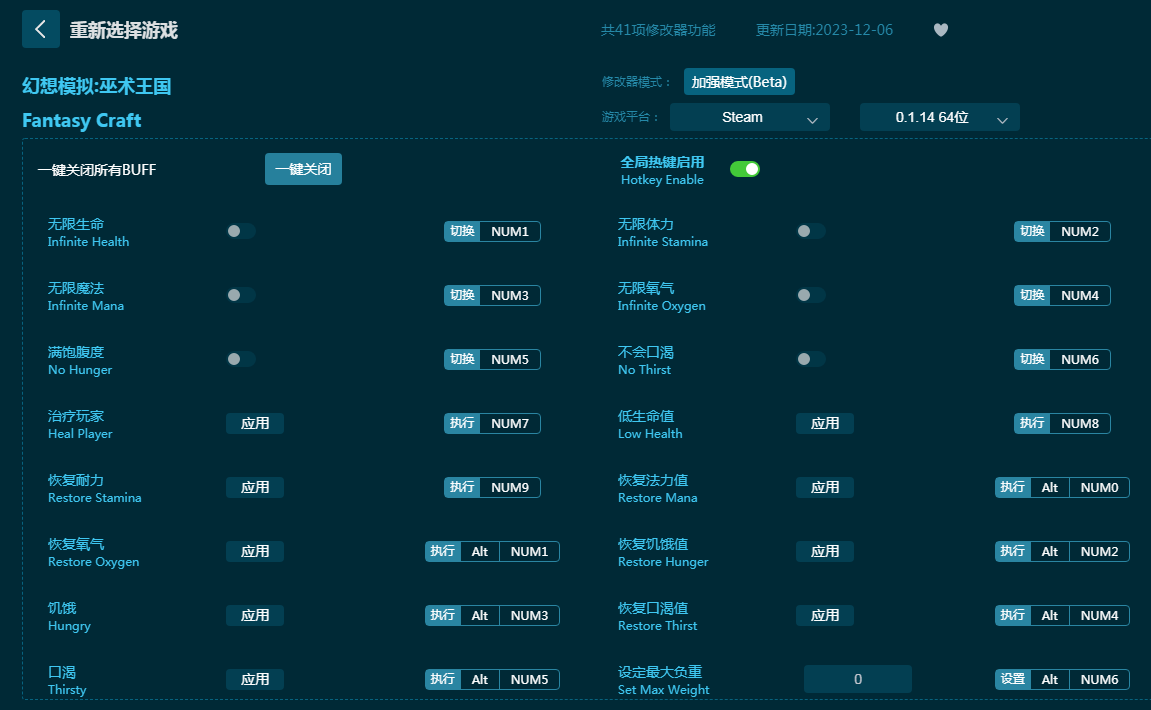Screen dimensions: 1151x710
Task: Click the heart favorite icon
Action: tap(940, 30)
